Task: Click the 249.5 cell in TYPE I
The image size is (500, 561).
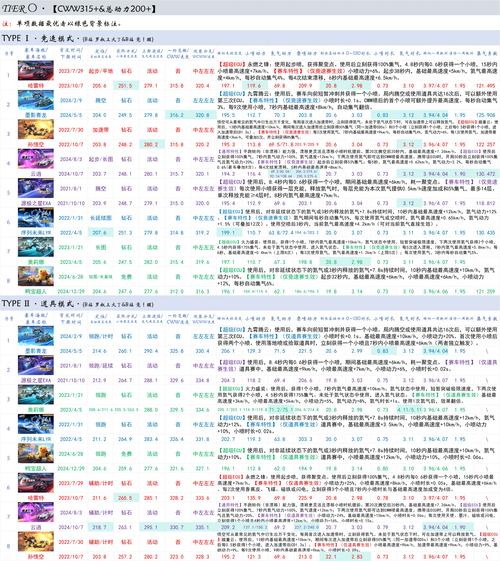Action: click(x=126, y=115)
